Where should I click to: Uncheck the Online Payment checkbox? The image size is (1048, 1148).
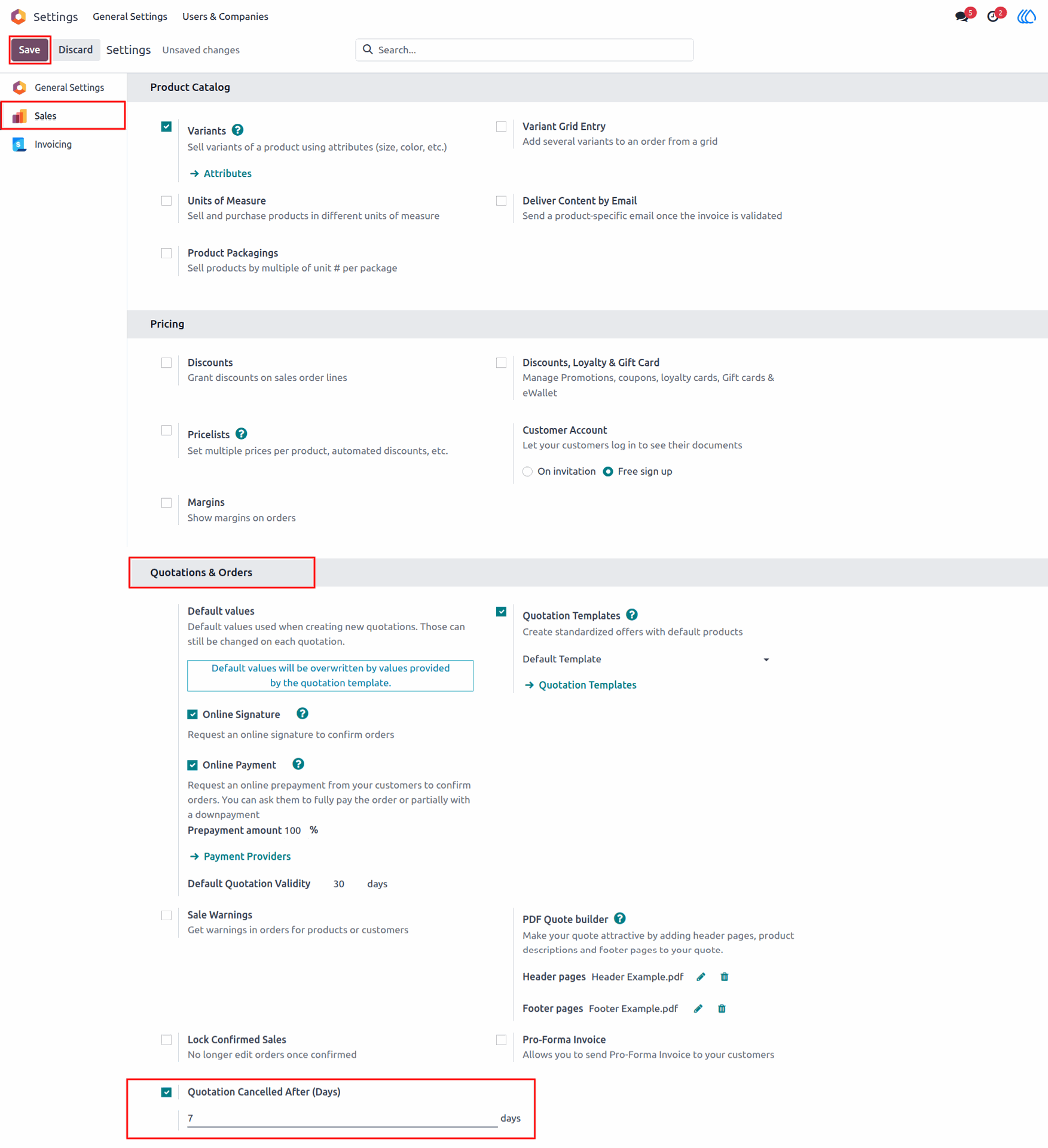click(193, 765)
